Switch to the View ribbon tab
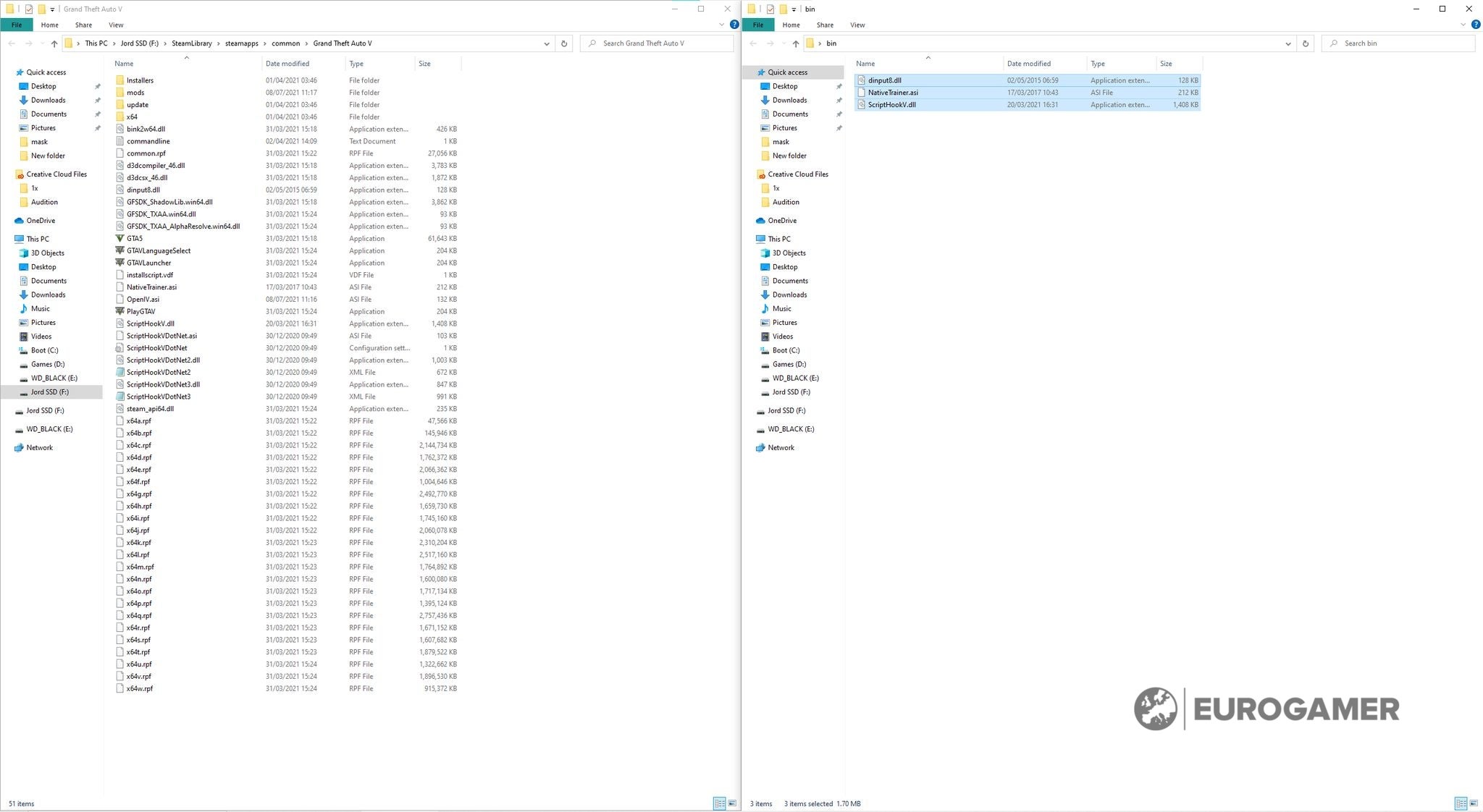Screen dimensions: 1483x812 (116, 24)
